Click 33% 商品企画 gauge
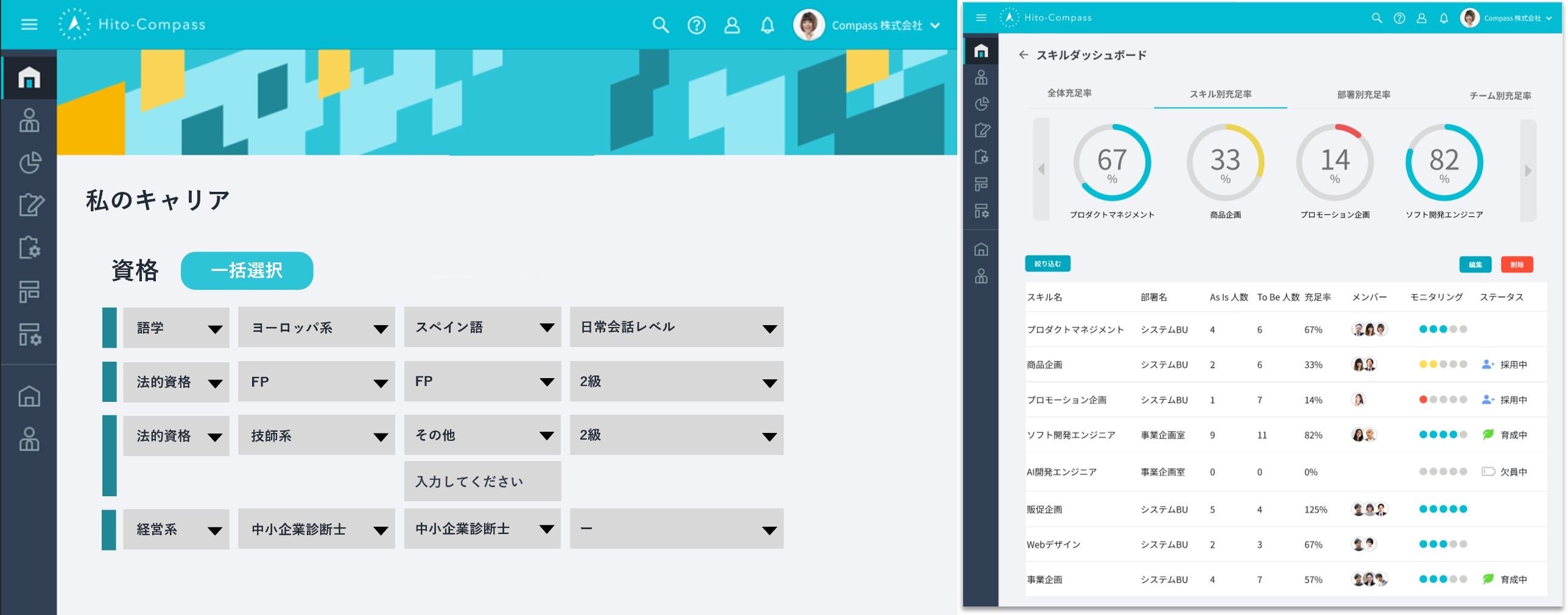 point(1225,163)
